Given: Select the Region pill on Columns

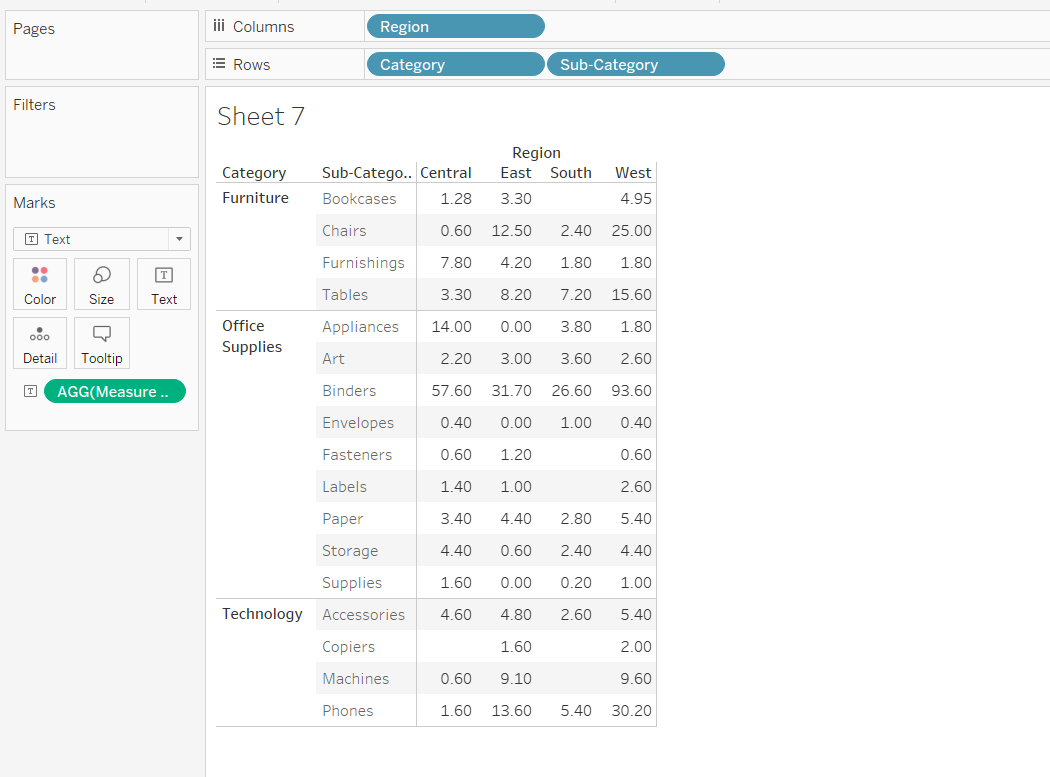Looking at the screenshot, I should click(455, 27).
